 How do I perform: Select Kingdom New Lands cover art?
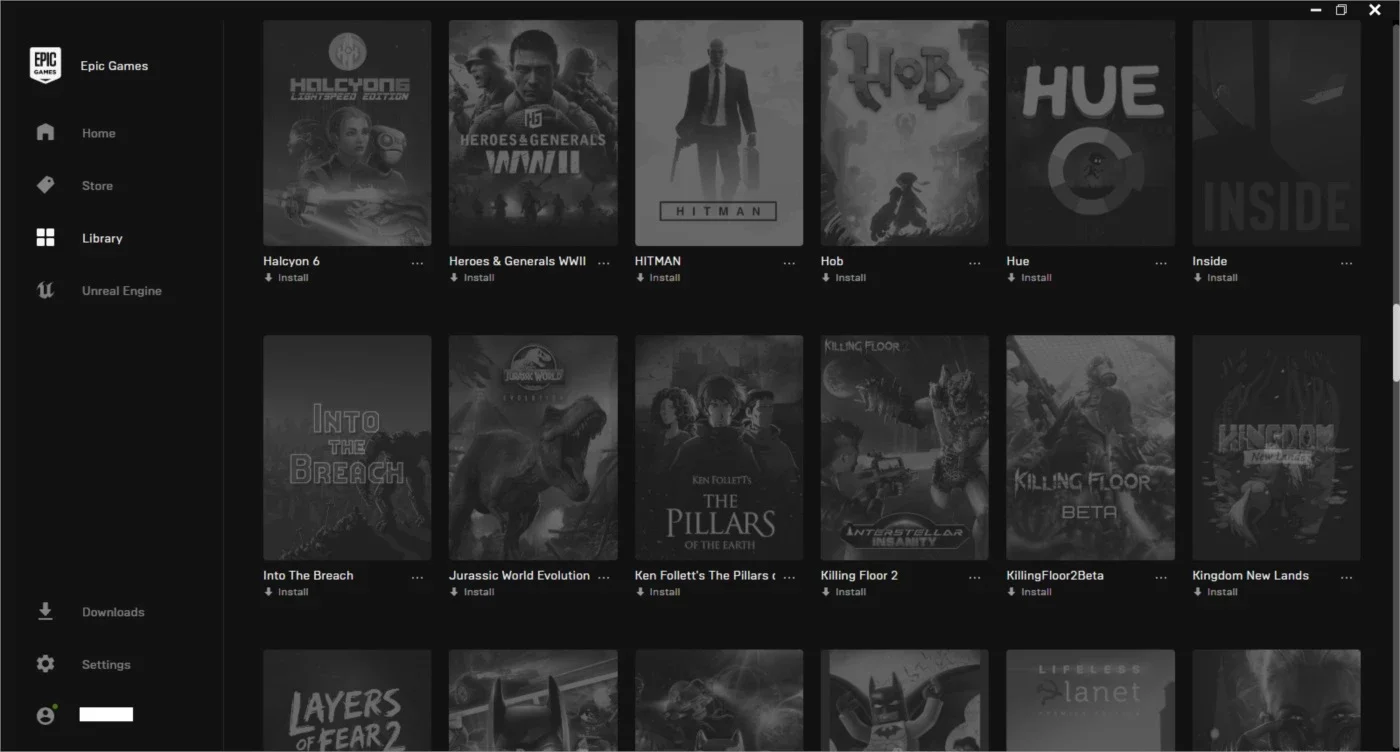point(1277,447)
